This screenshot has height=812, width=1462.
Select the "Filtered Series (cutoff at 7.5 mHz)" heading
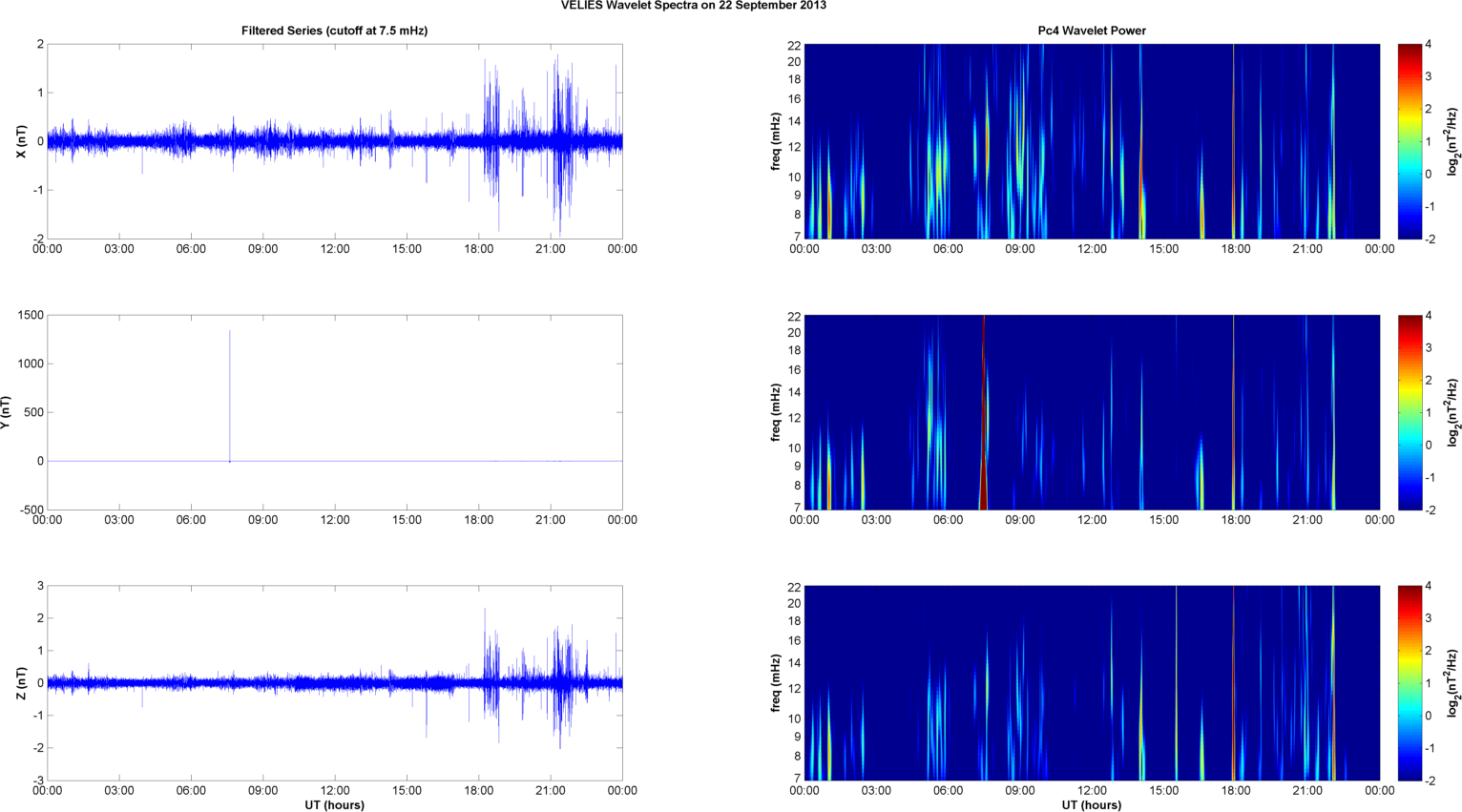point(335,31)
